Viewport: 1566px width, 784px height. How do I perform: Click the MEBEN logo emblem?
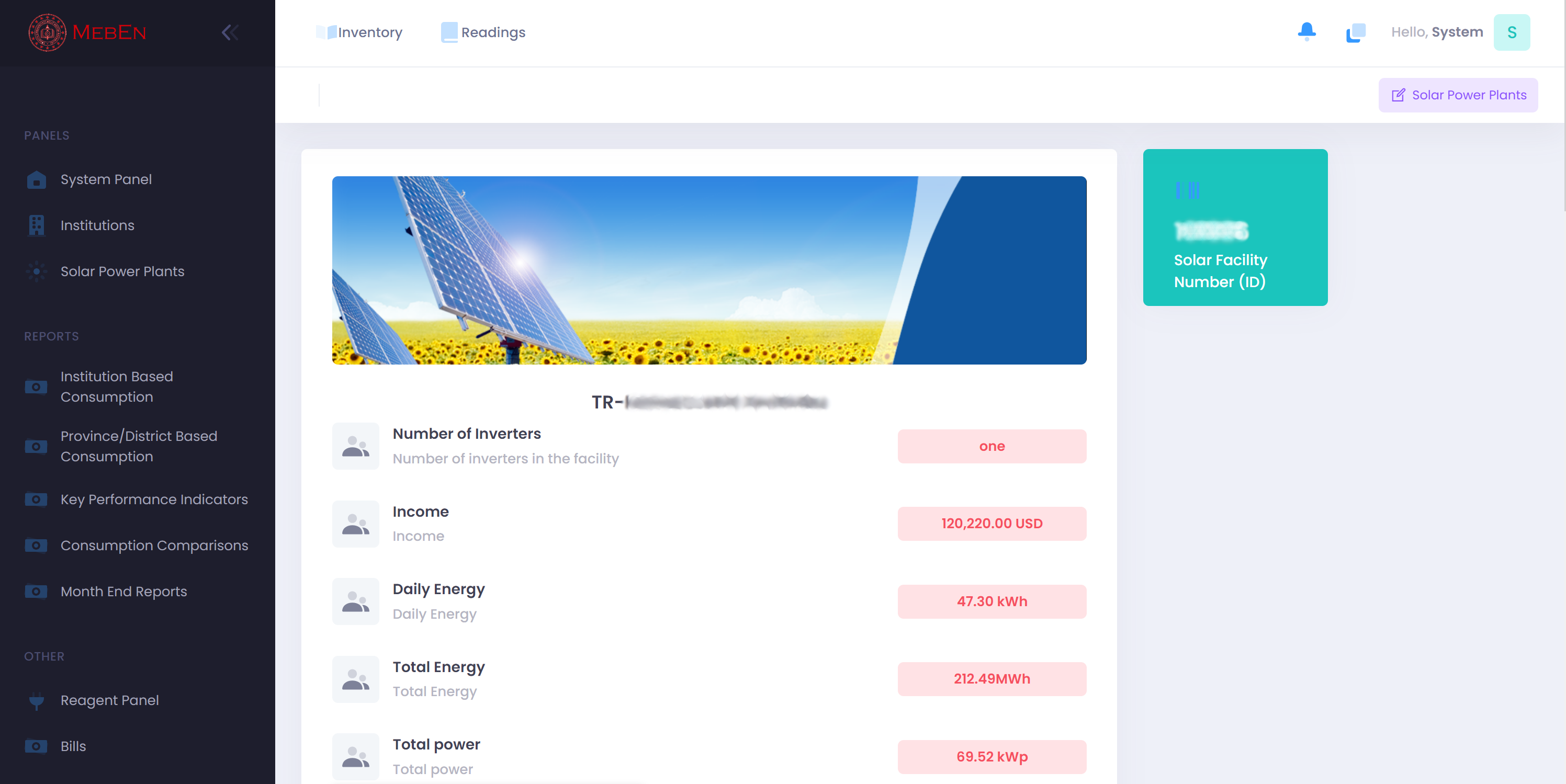coord(48,32)
